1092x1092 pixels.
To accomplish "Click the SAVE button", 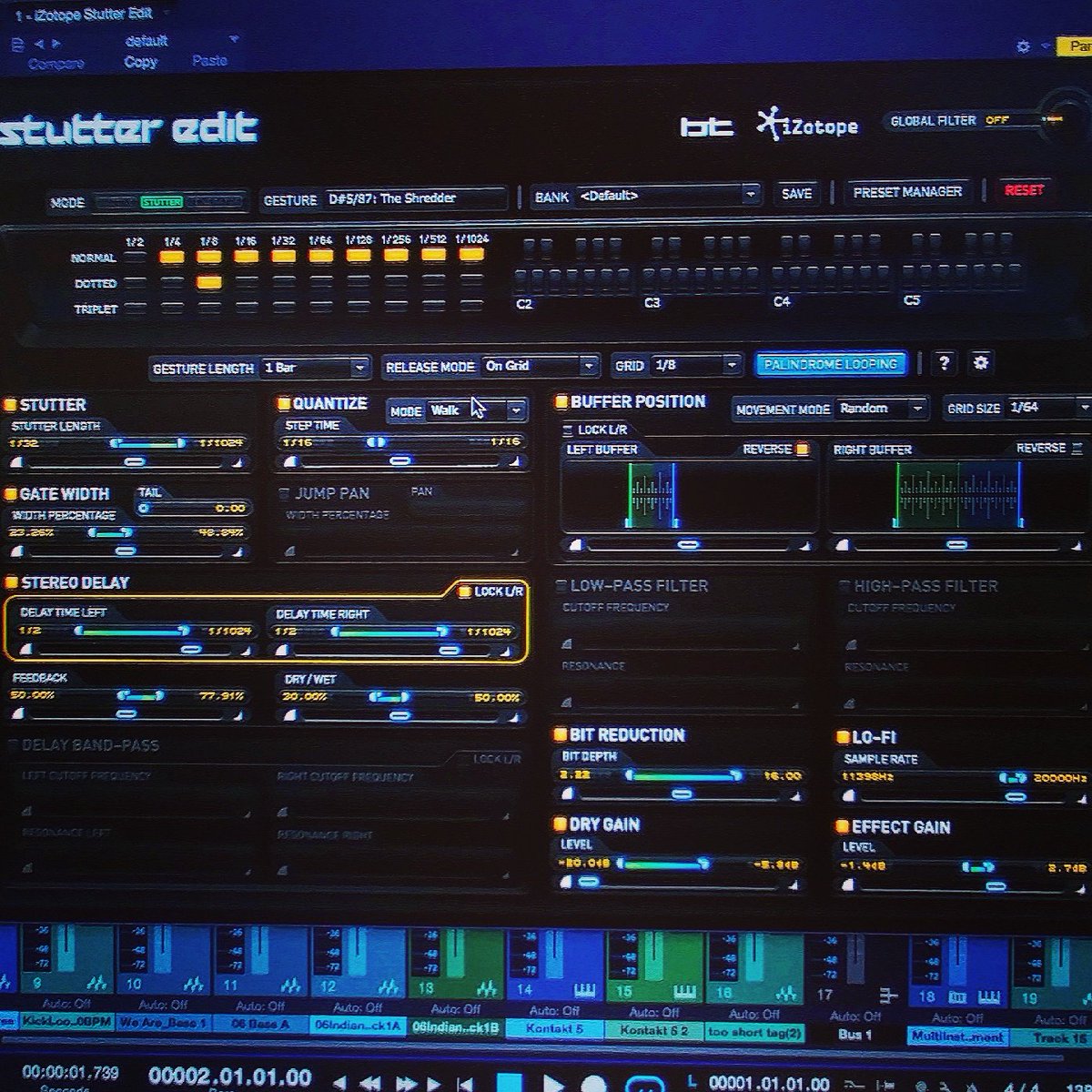I will point(796,193).
